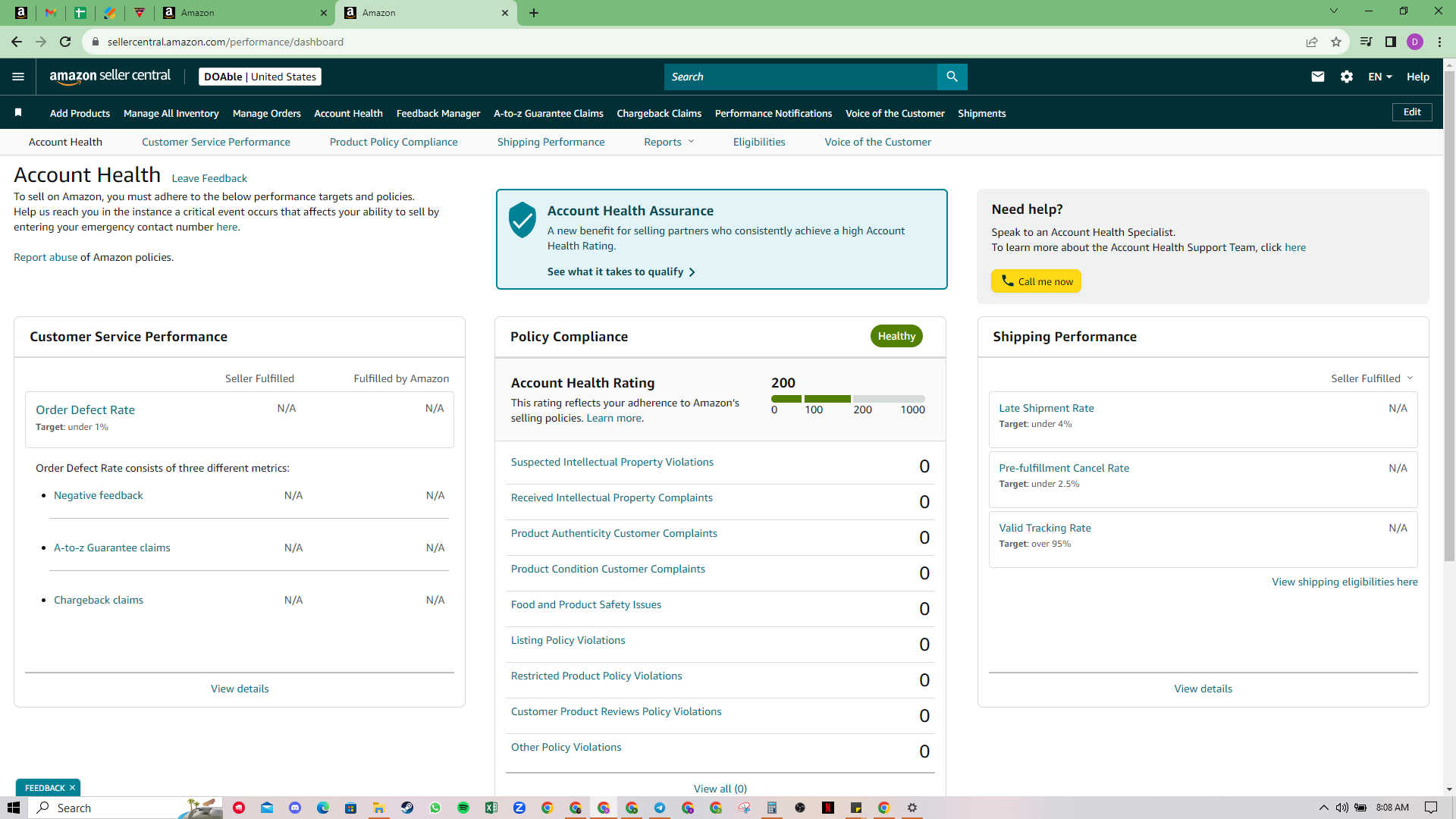Click the page vertical scrollbar
Image resolution: width=1456 pixels, height=819 pixels.
(x=1449, y=316)
